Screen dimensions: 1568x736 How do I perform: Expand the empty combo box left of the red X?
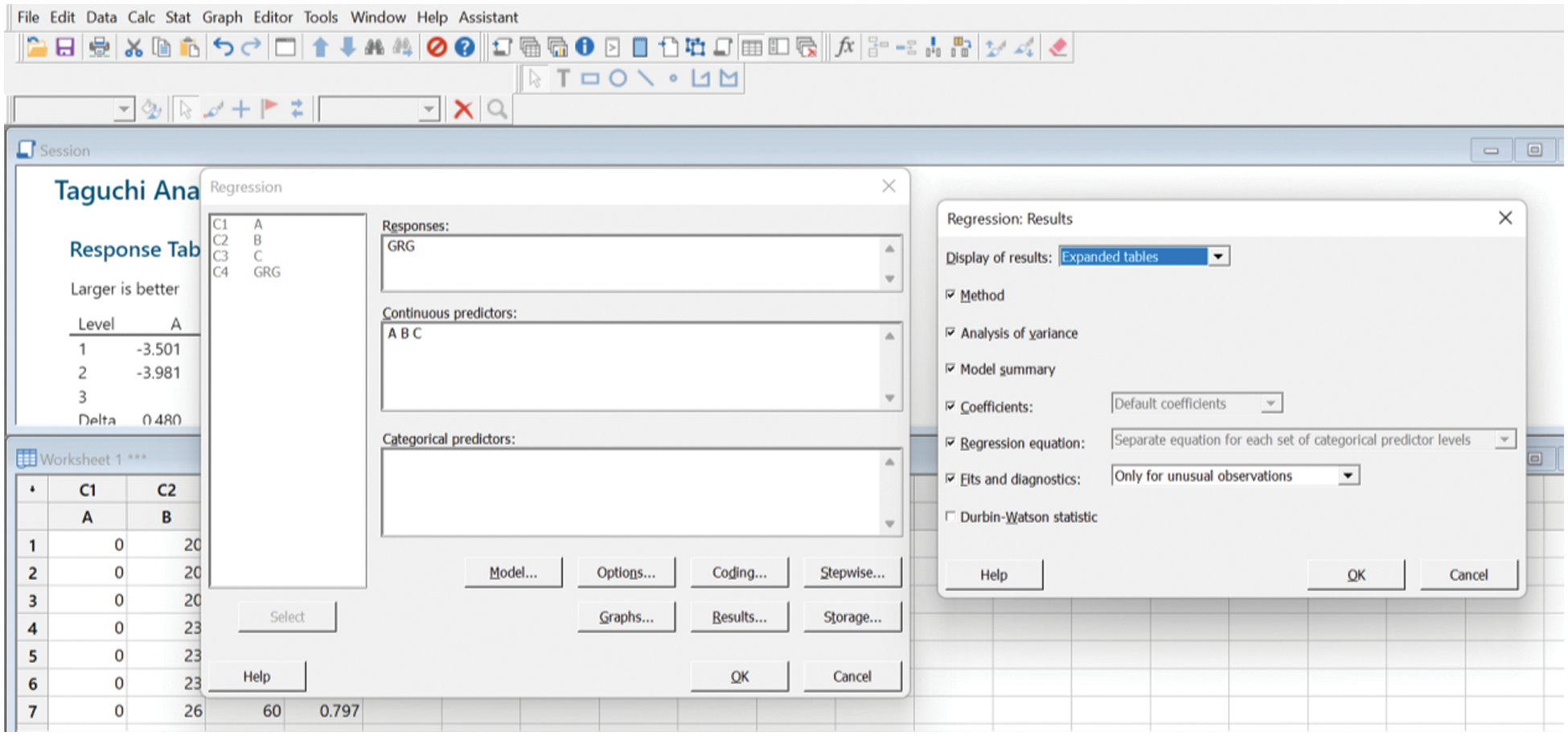click(x=429, y=109)
